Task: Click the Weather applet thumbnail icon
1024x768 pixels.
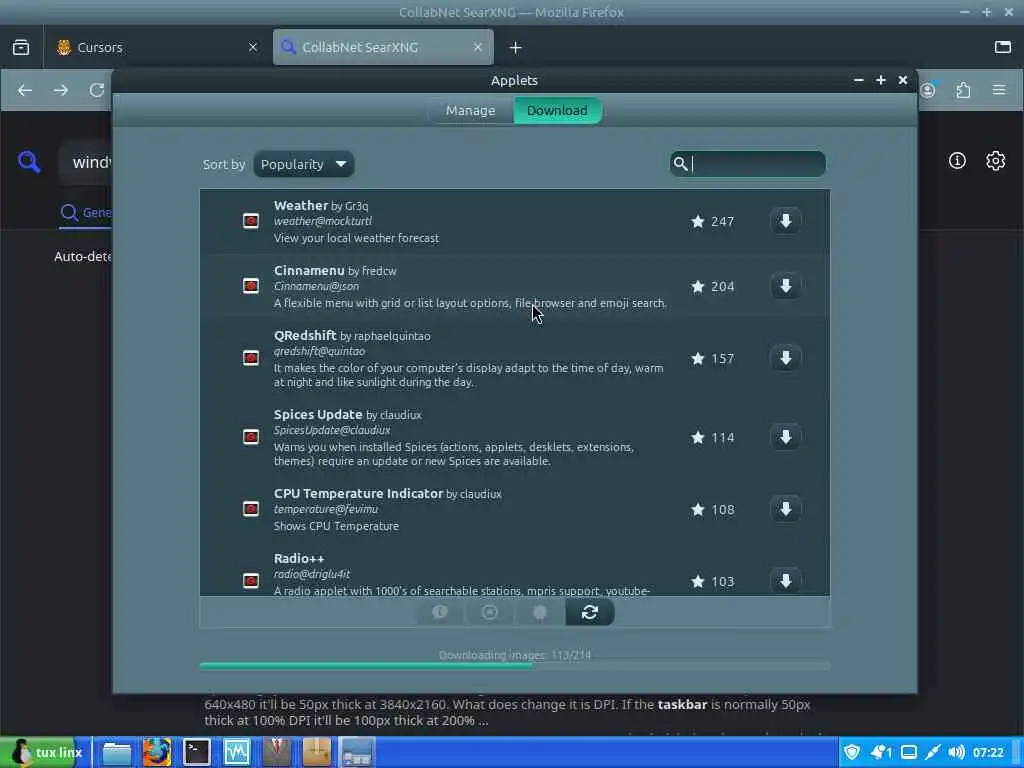Action: 251,221
